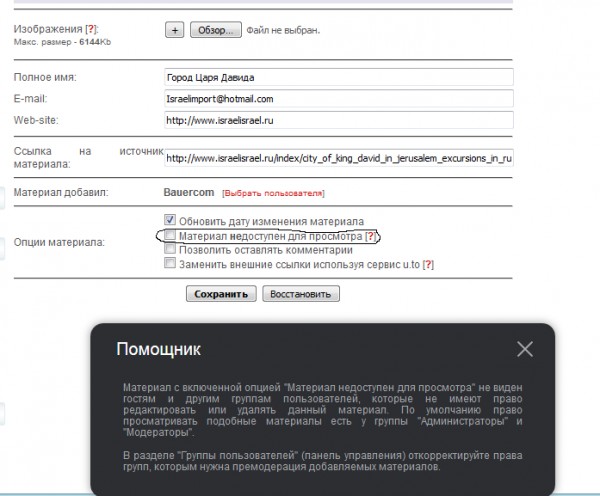The height and width of the screenshot is (496, 600).
Task: Click the Файл не выбран text
Action: pyautogui.click(x=283, y=30)
